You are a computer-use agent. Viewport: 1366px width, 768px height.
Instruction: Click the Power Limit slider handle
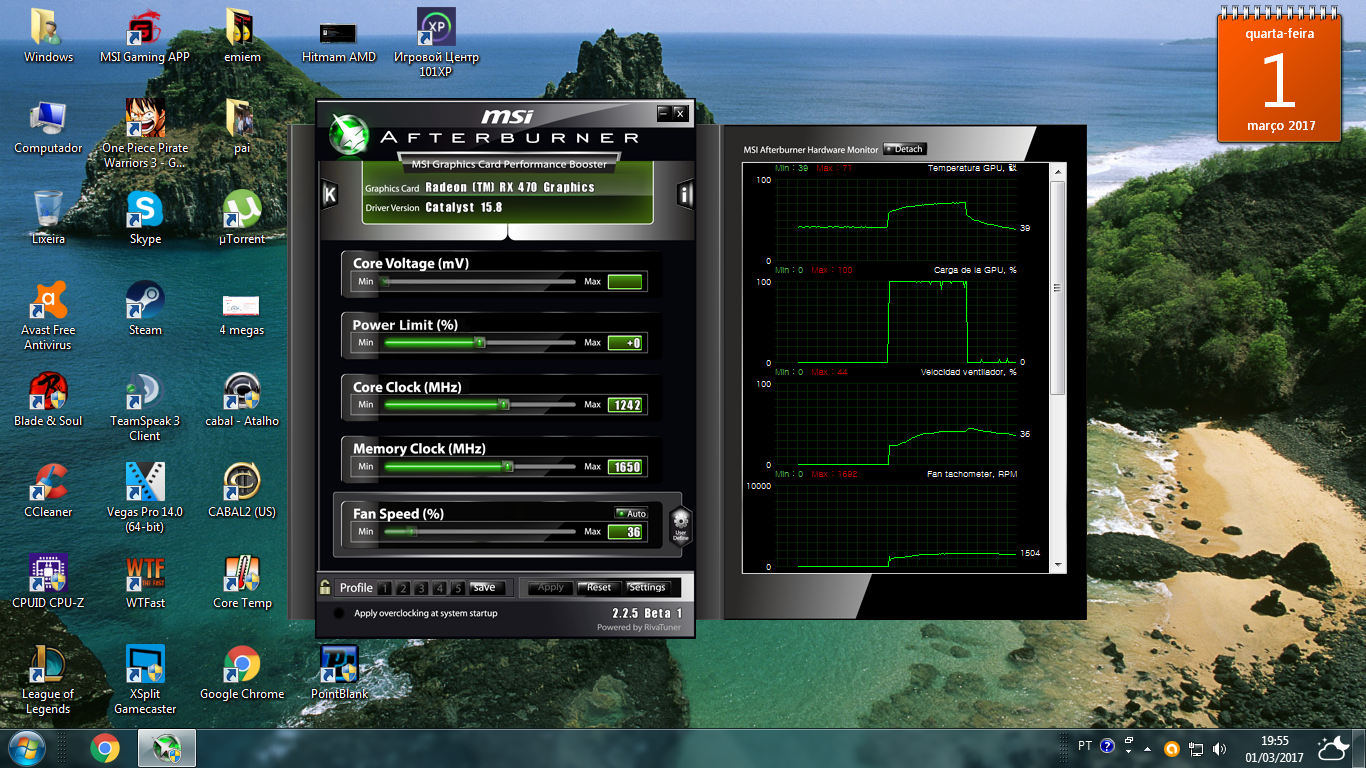[480, 343]
